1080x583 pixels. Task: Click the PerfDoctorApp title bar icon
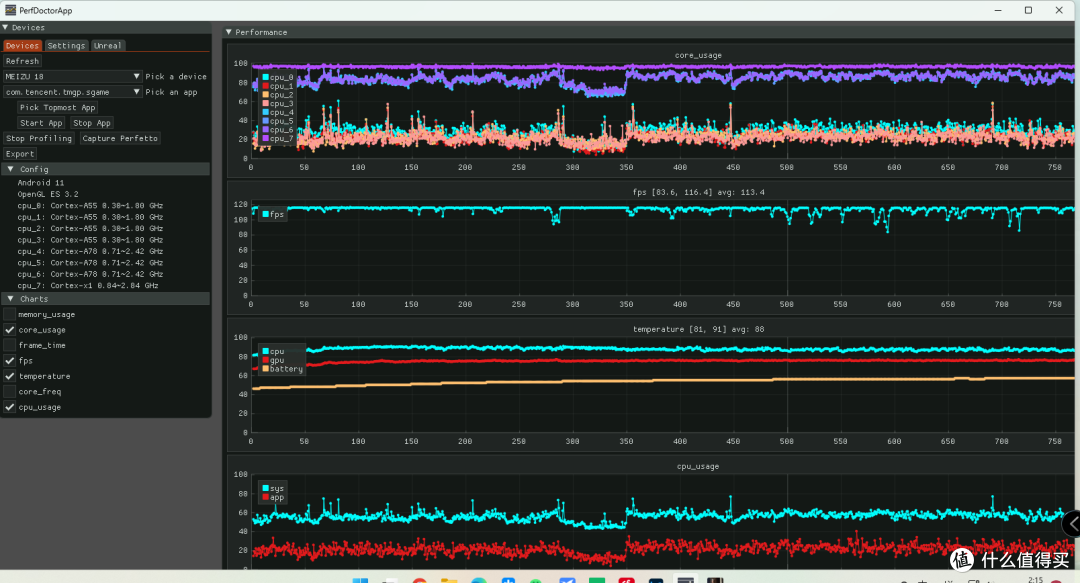10,10
